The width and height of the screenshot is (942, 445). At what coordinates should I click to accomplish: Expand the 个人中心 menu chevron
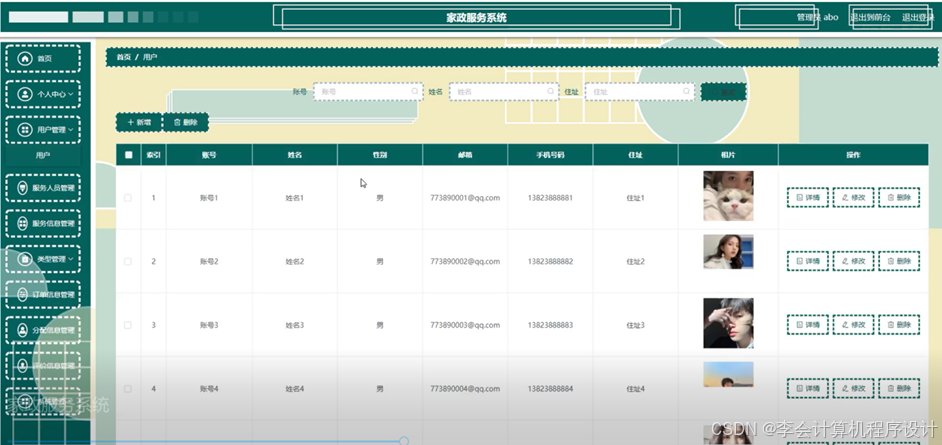(x=70, y=94)
